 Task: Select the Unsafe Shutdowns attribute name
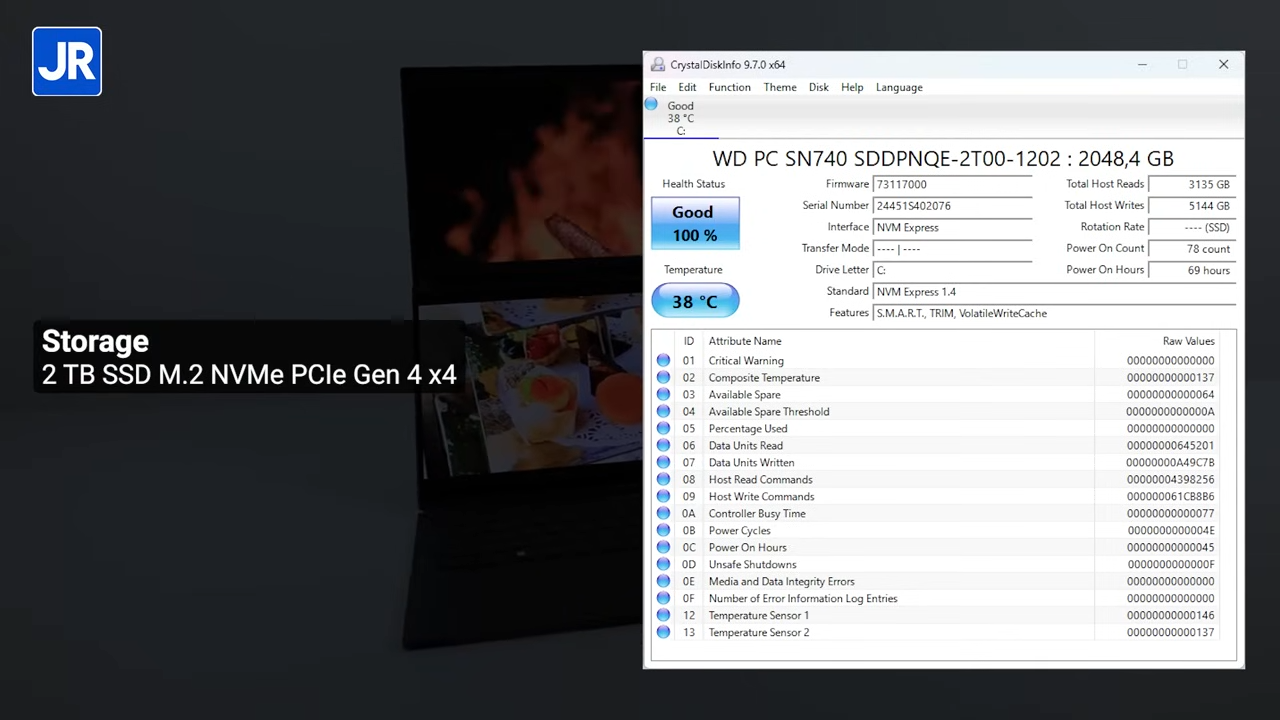pyautogui.click(x=752, y=565)
